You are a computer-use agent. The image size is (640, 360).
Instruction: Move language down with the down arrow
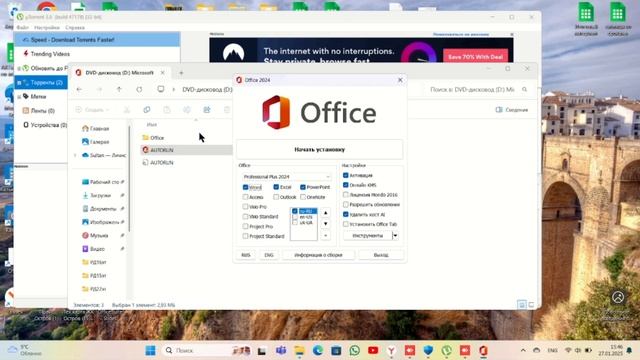[325, 224]
